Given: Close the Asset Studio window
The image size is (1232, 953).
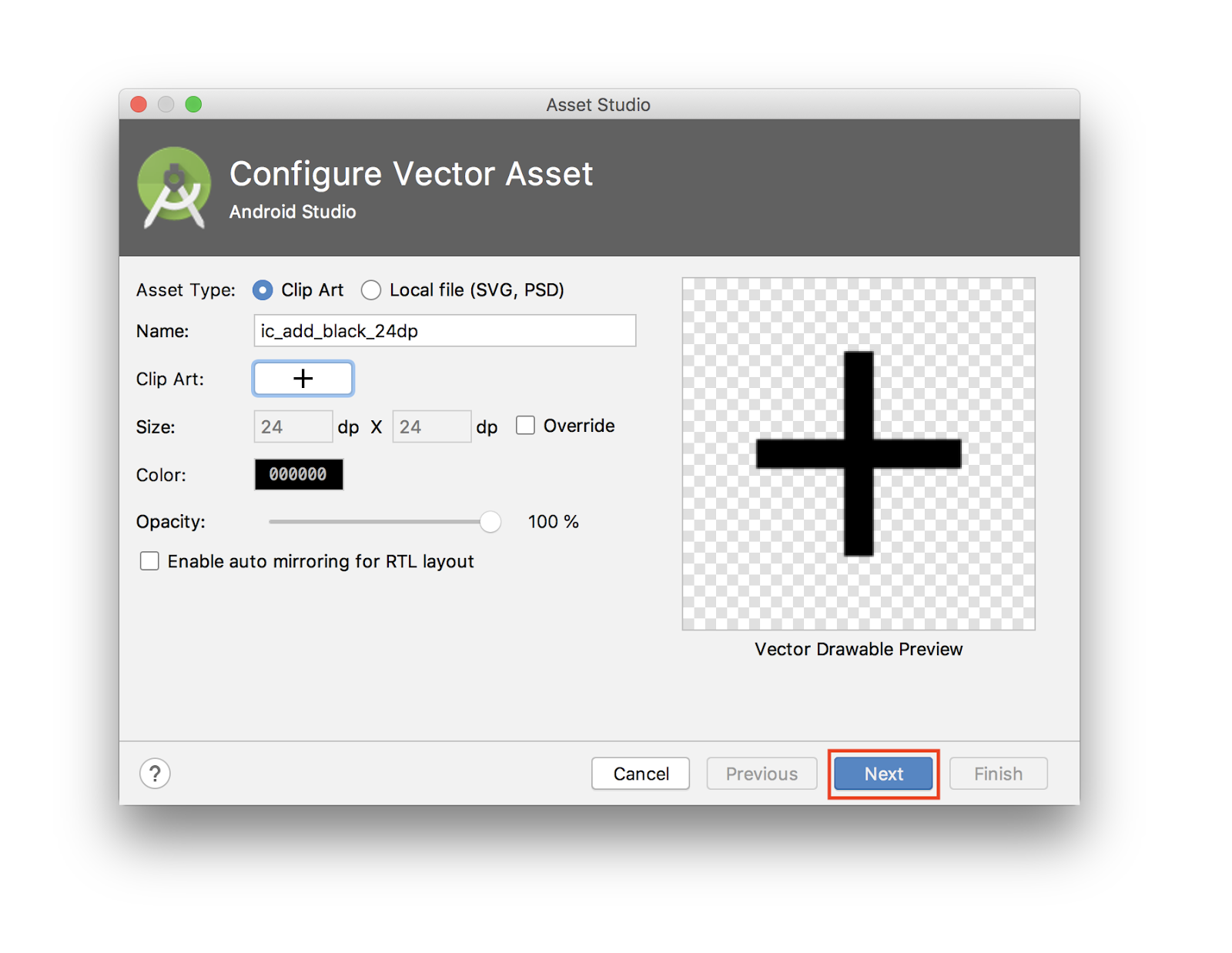Looking at the screenshot, I should [x=139, y=105].
